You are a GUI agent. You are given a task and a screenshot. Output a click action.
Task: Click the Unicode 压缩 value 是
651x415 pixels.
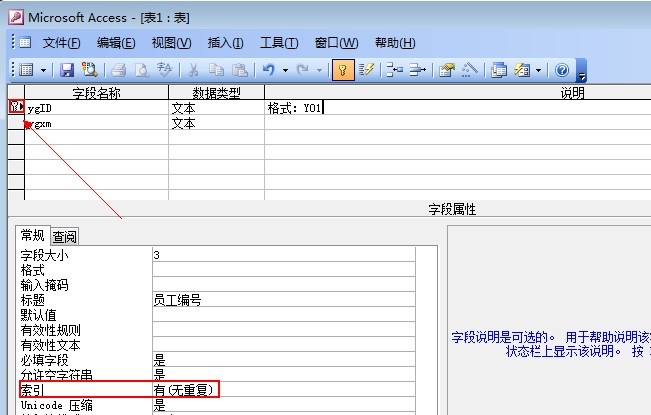coord(284,404)
